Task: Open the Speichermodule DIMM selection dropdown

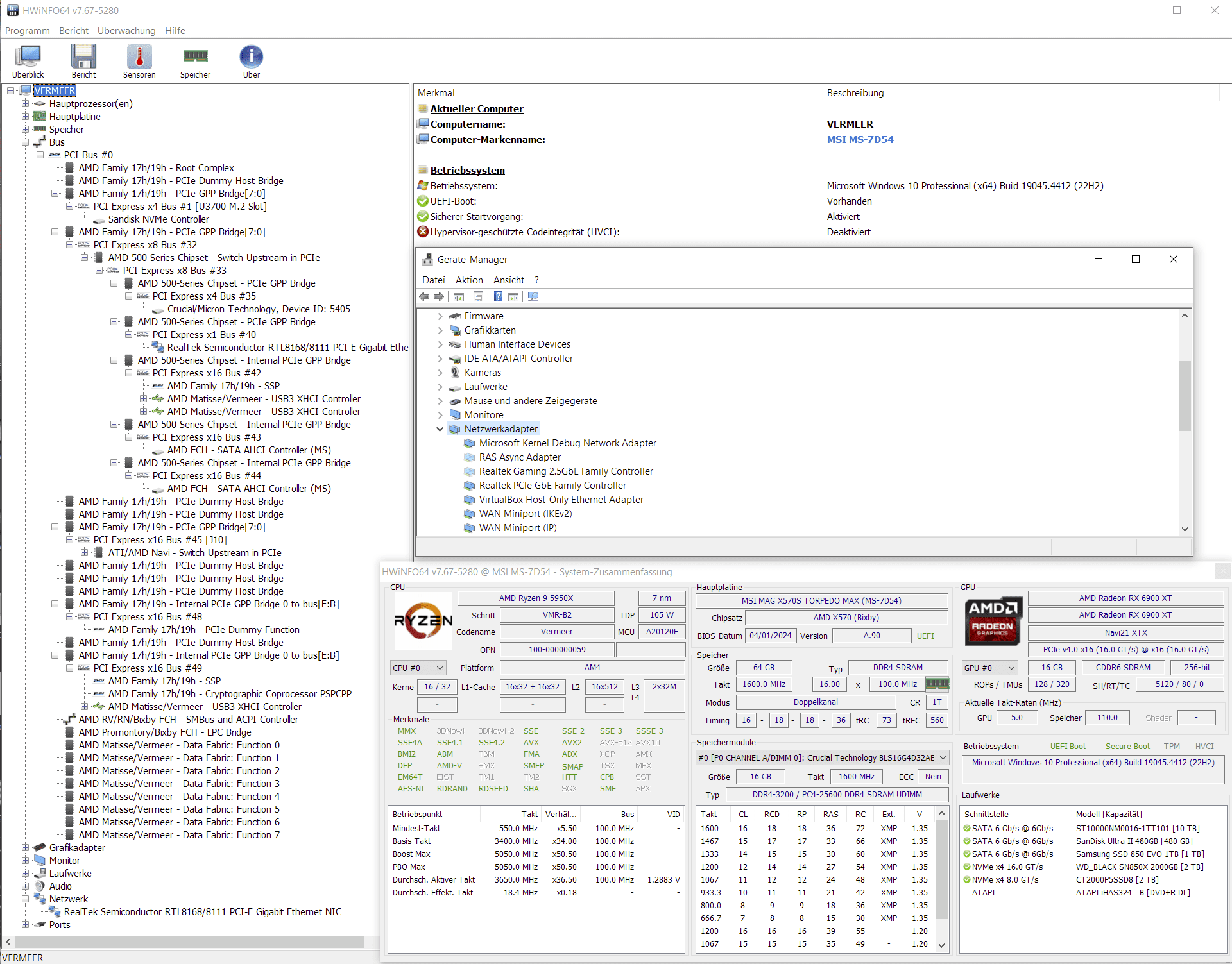Action: (823, 757)
